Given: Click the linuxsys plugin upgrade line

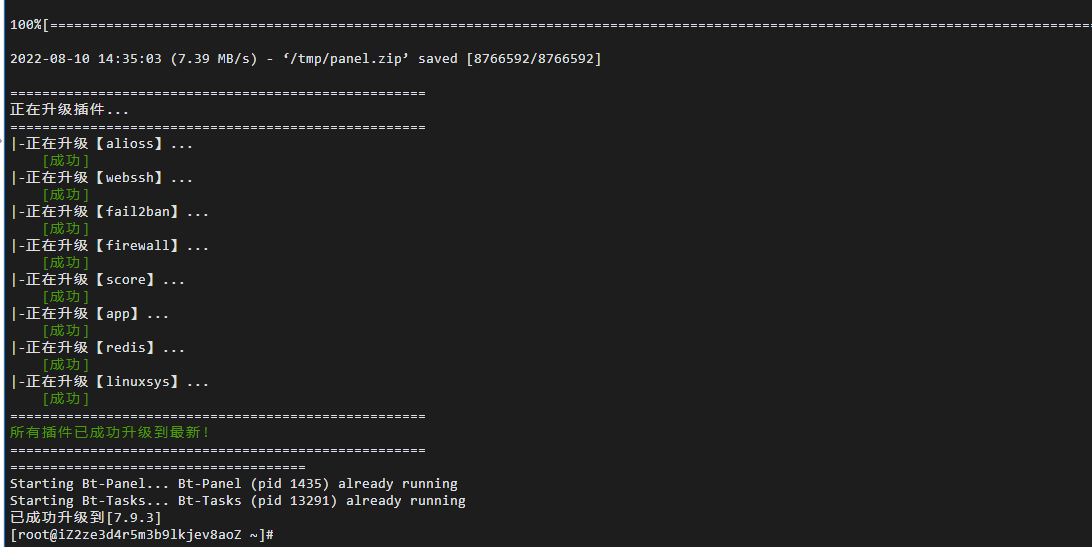Looking at the screenshot, I should coord(109,383).
